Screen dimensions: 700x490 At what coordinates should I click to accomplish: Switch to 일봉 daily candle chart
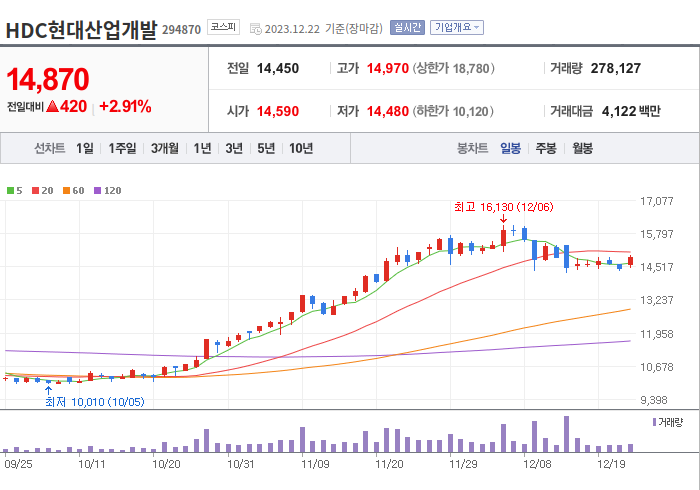coord(510,148)
